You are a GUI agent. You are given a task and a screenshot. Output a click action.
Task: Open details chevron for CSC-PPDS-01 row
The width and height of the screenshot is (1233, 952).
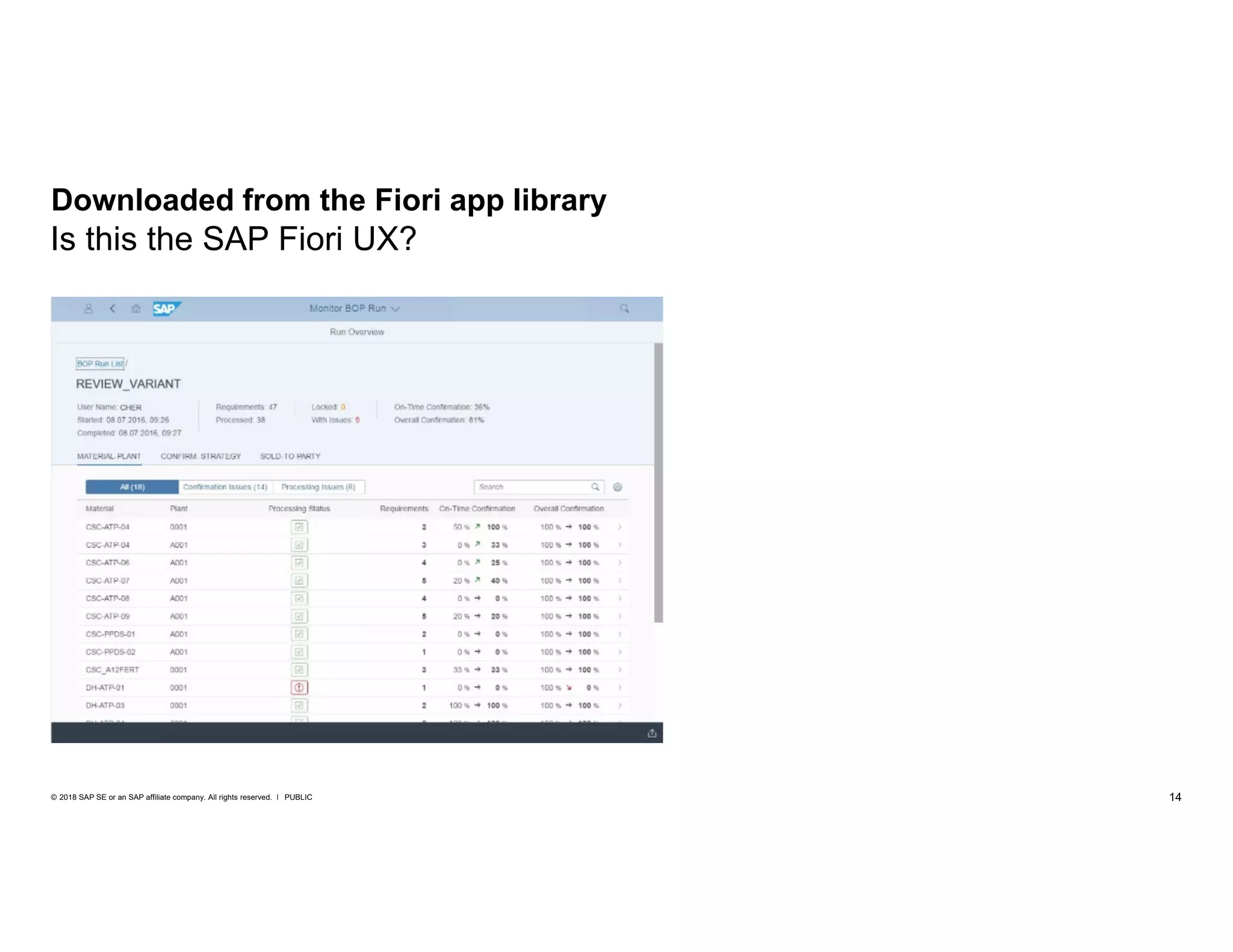(x=620, y=634)
